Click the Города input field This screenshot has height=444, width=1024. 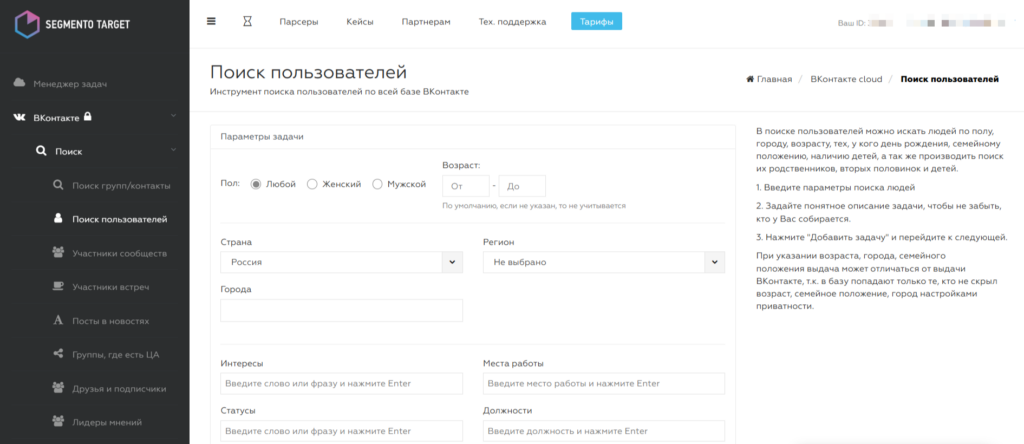(x=342, y=310)
